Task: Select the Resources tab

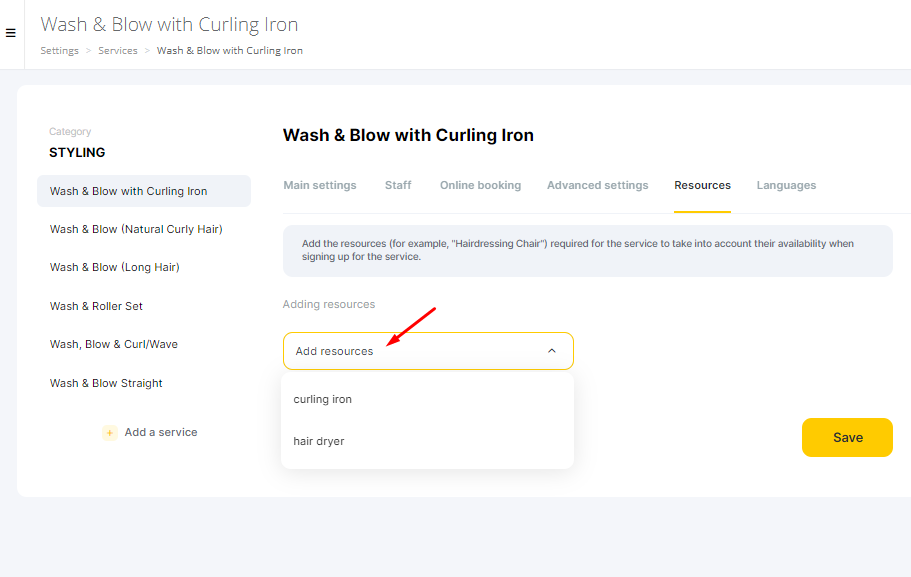Action: 702,185
